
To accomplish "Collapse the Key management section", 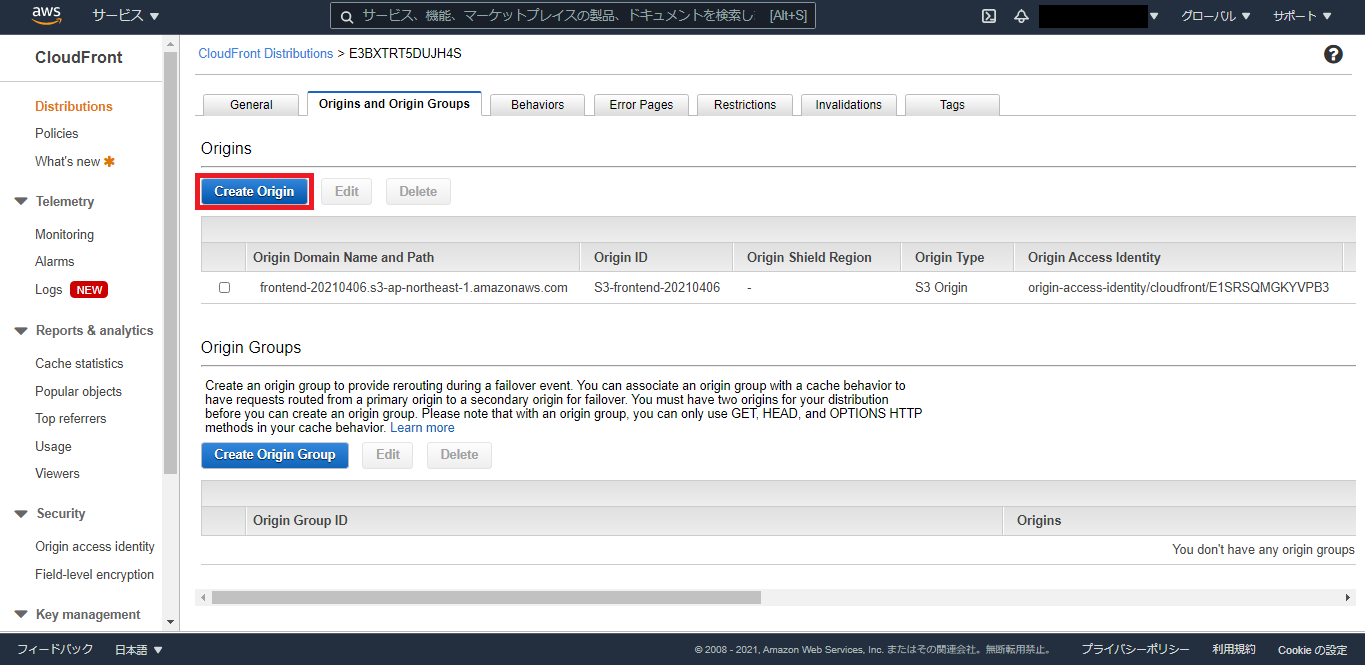I will (21, 615).
